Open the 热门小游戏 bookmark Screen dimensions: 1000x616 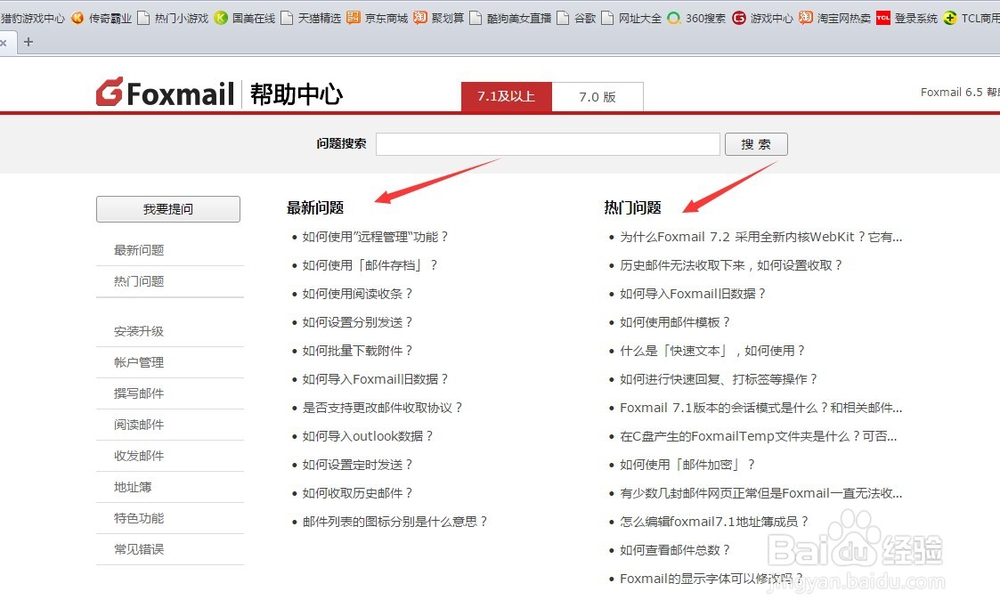[x=173, y=18]
